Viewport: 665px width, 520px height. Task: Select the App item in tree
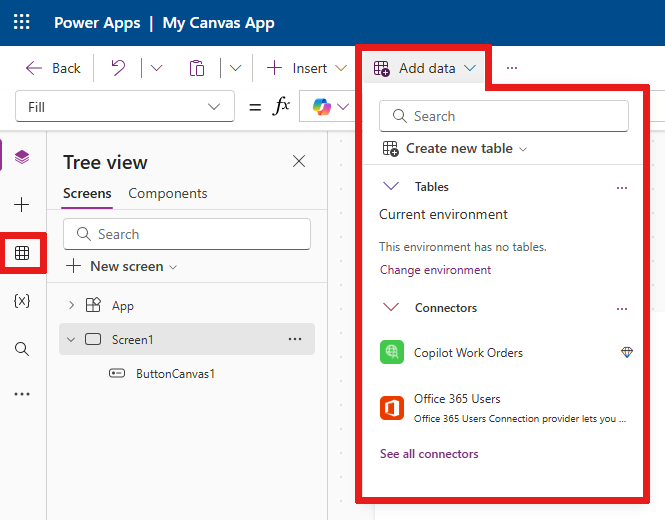(123, 306)
